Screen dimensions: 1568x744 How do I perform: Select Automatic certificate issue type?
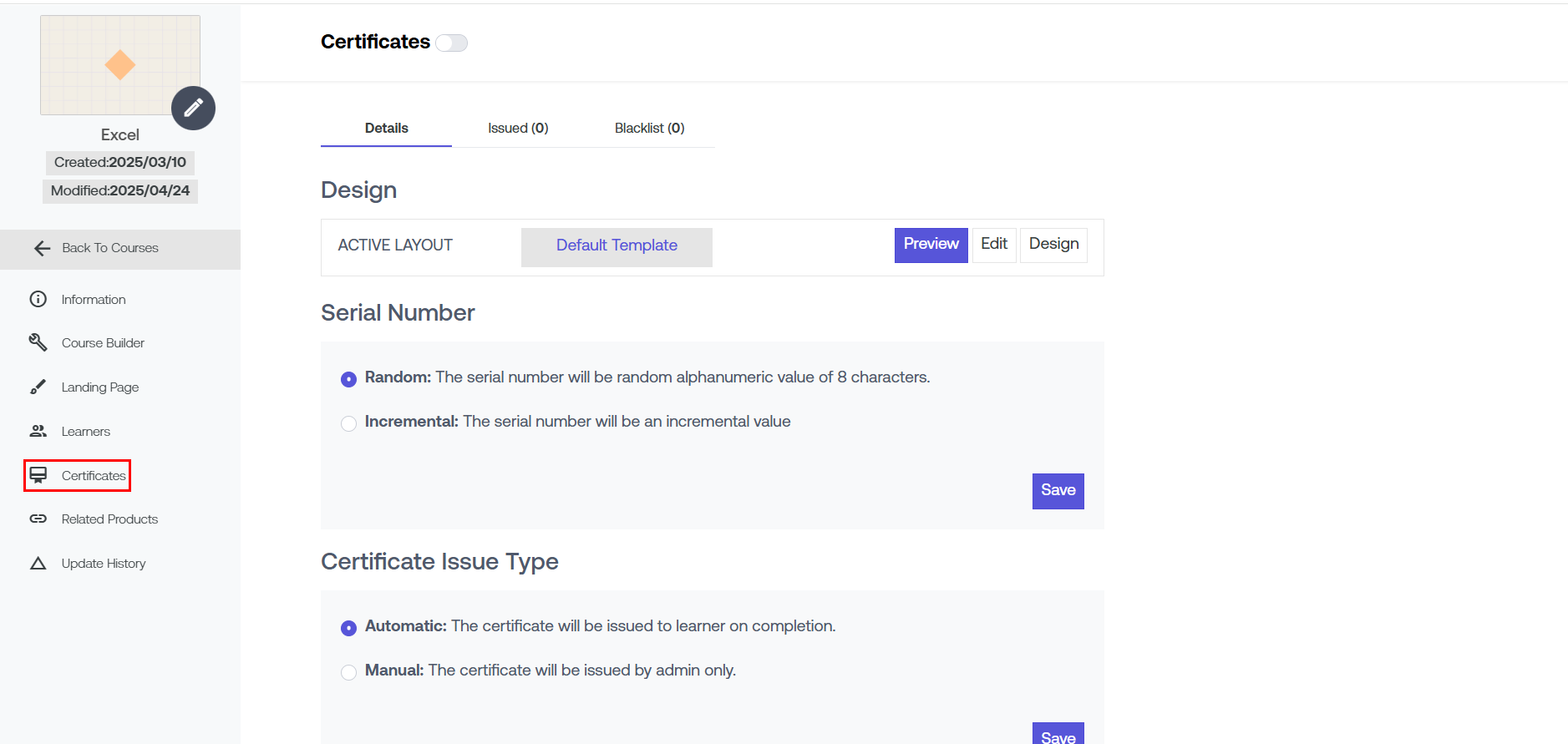tap(349, 628)
